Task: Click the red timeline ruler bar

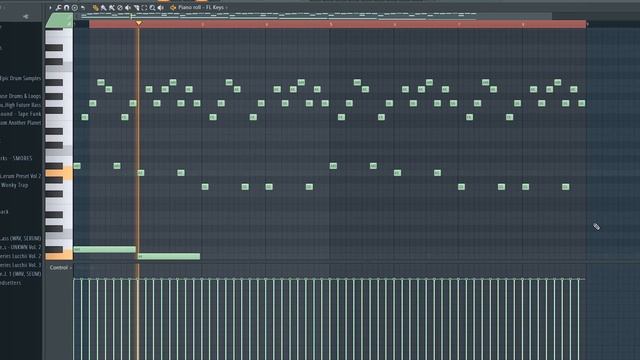Action: point(337,24)
